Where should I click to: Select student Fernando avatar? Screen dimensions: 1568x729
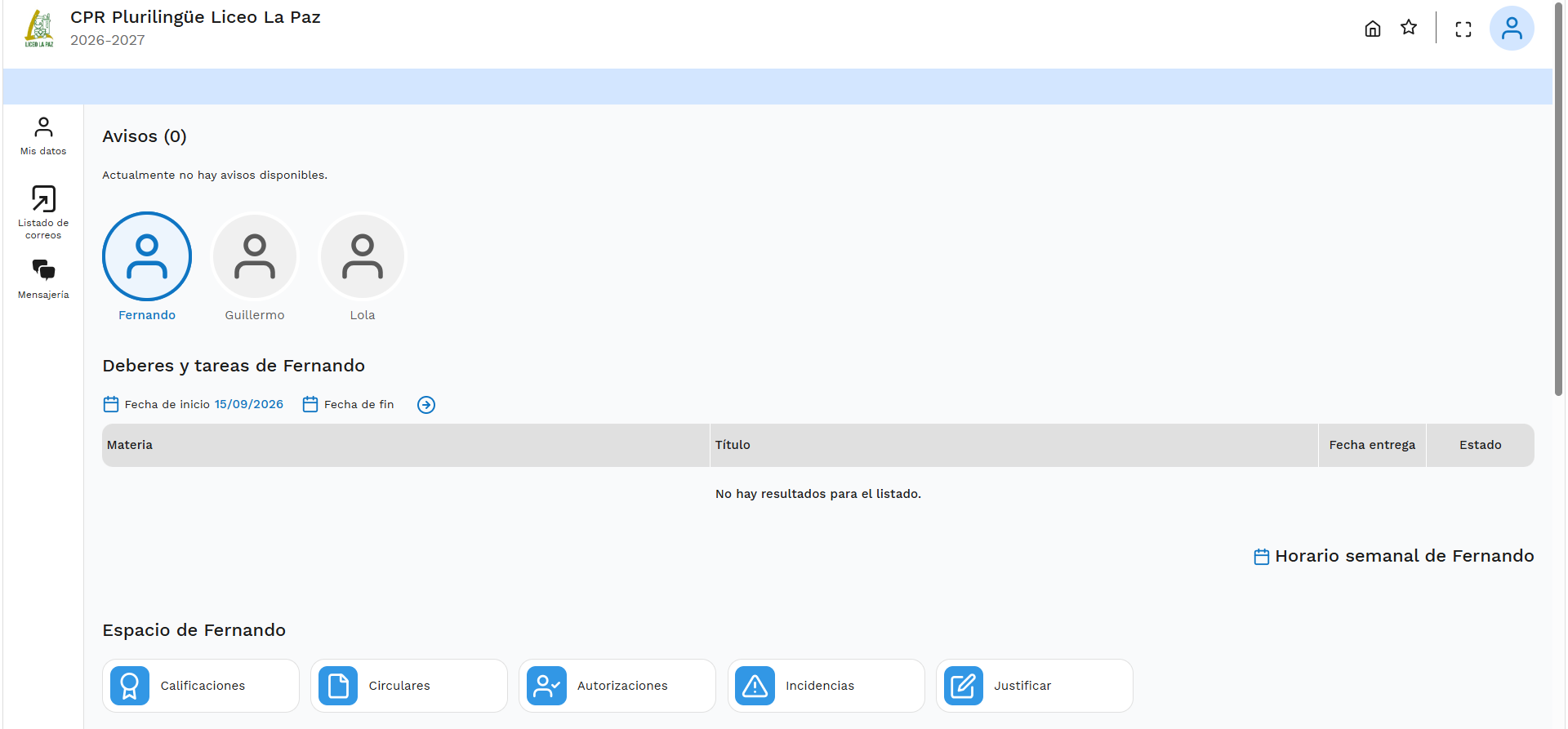coord(147,256)
